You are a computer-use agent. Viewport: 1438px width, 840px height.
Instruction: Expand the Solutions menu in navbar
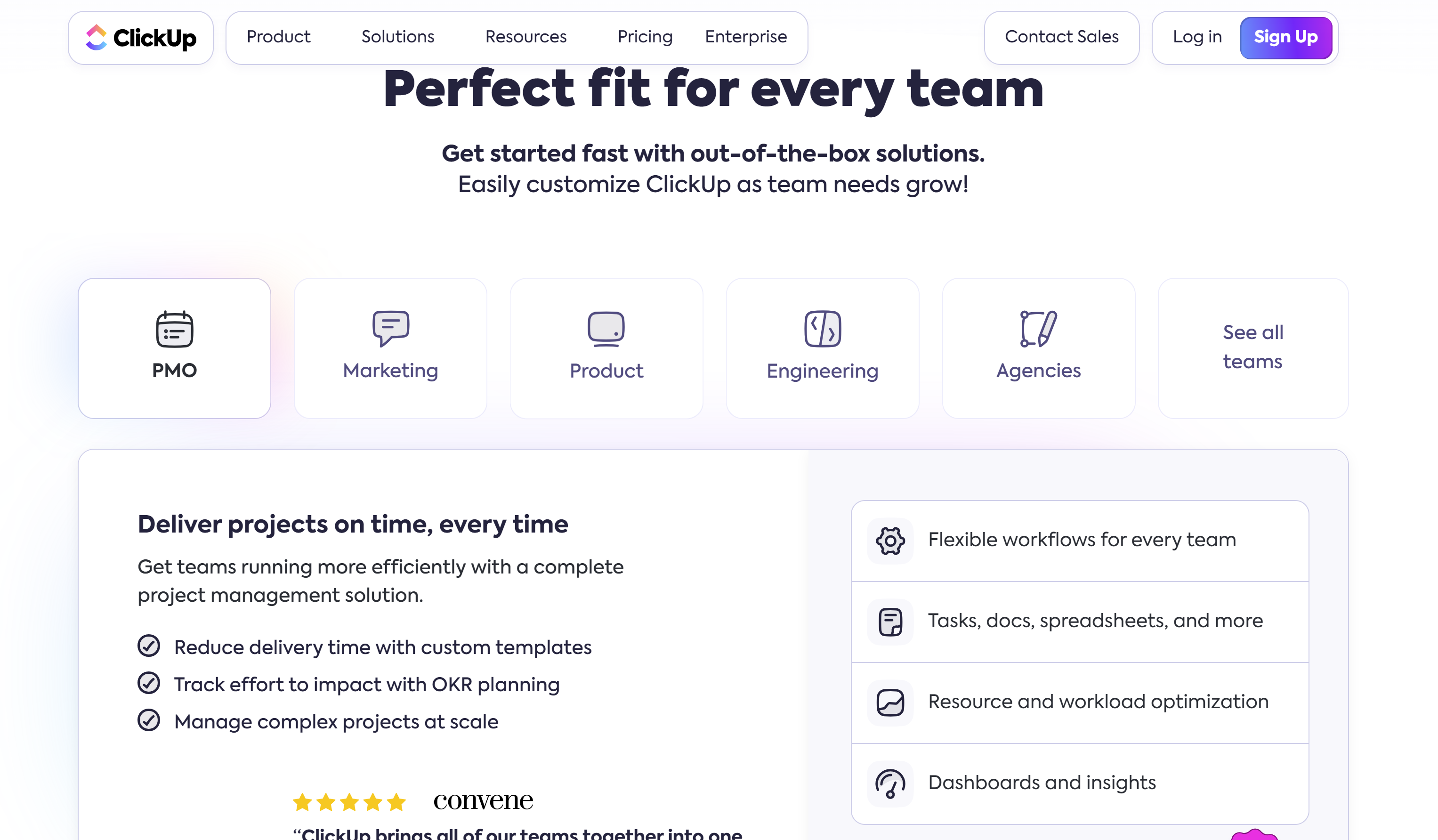(x=398, y=37)
